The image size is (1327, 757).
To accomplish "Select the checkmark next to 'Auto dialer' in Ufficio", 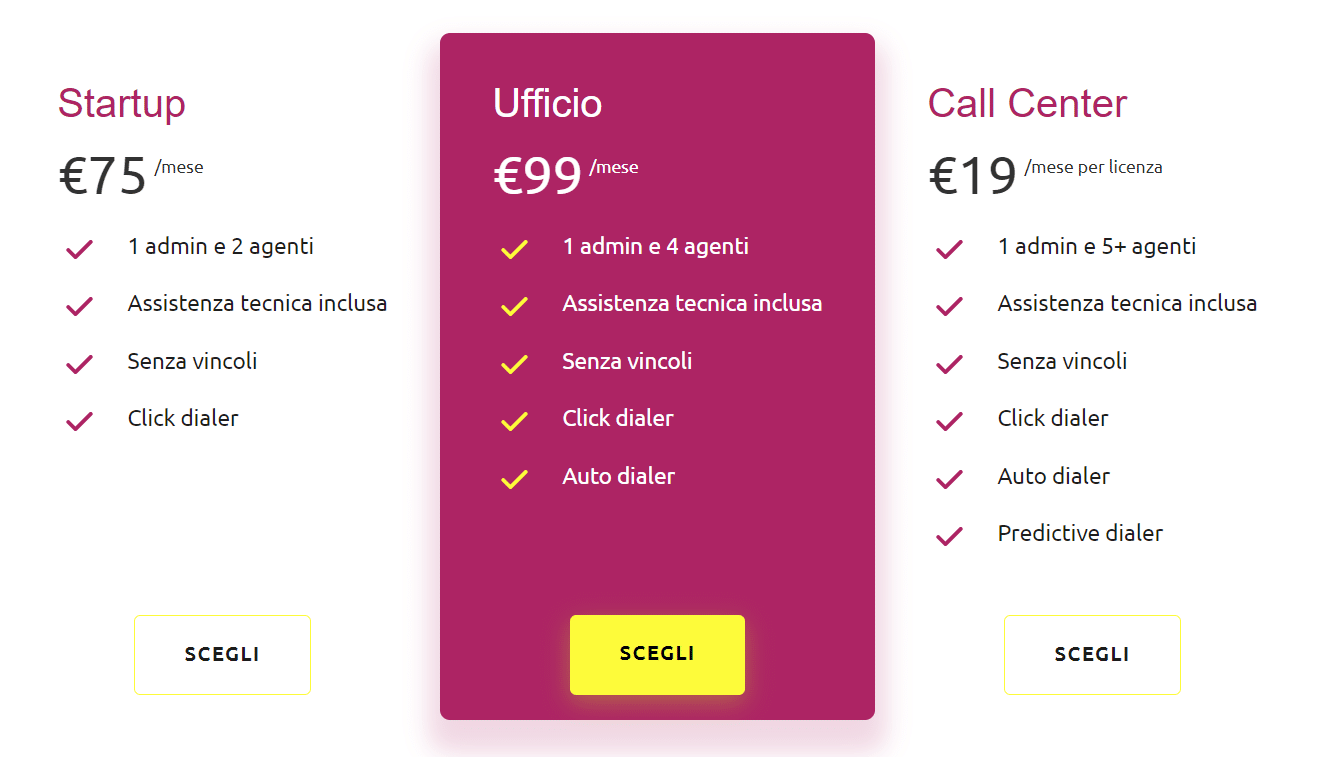I will (514, 478).
